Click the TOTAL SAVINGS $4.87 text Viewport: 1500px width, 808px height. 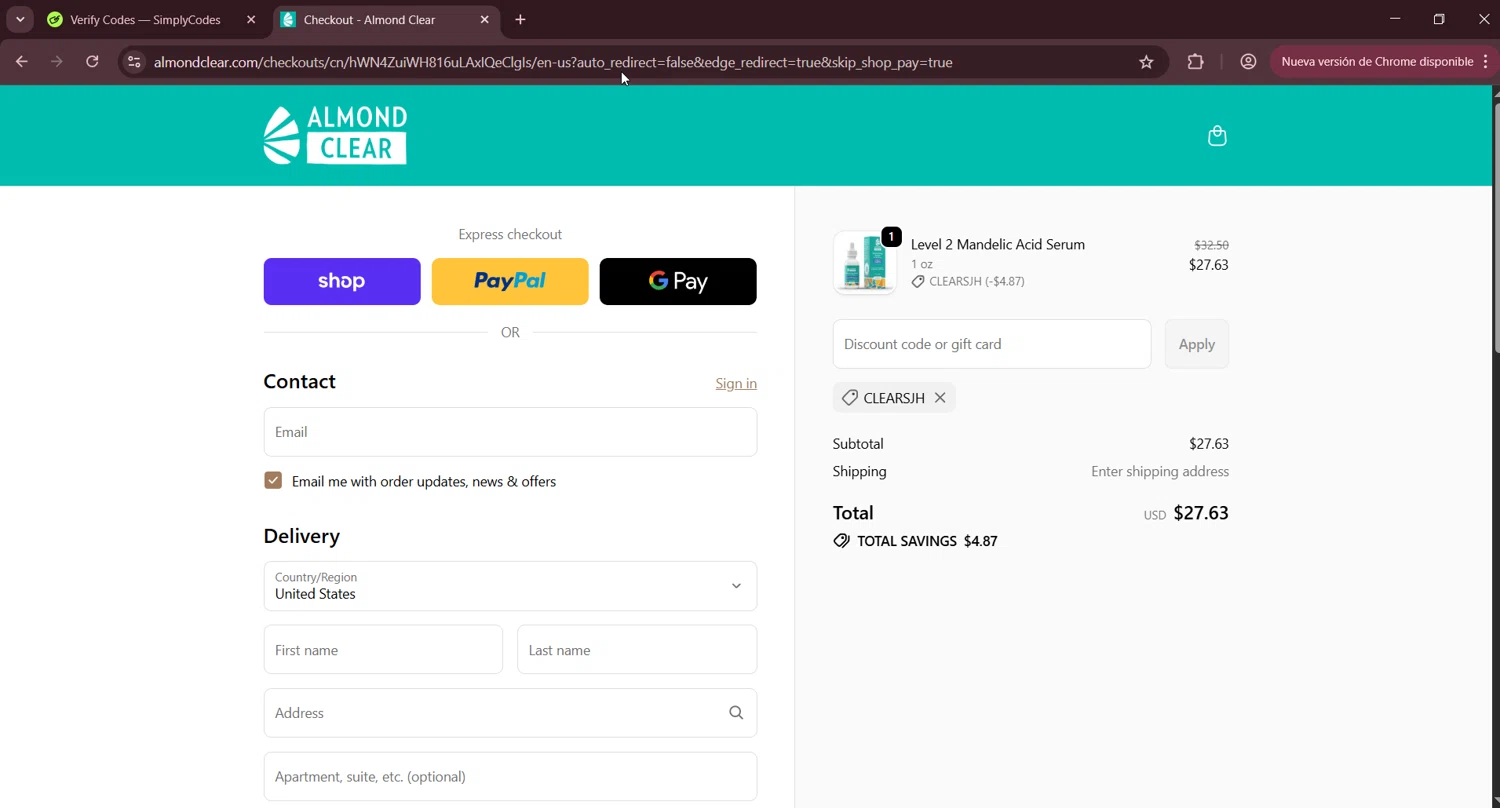[927, 541]
